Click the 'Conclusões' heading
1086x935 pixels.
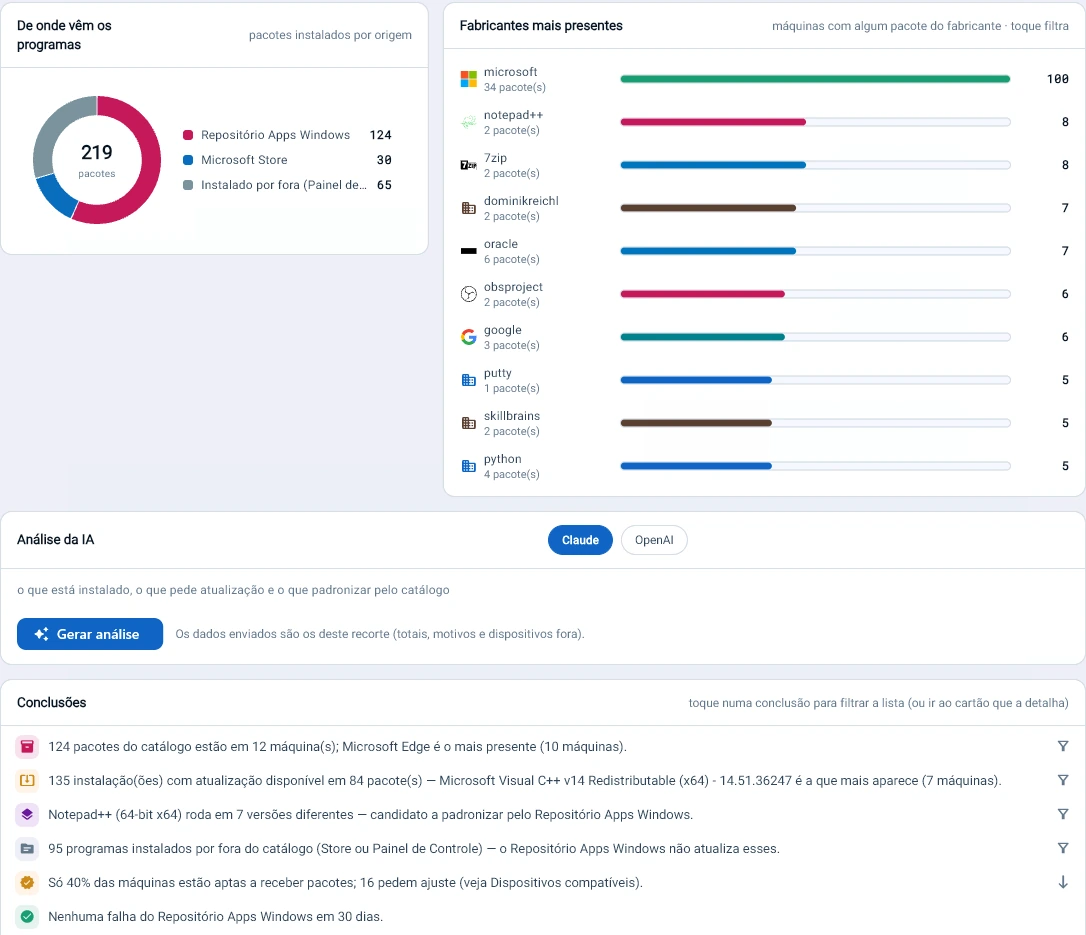[x=51, y=702]
